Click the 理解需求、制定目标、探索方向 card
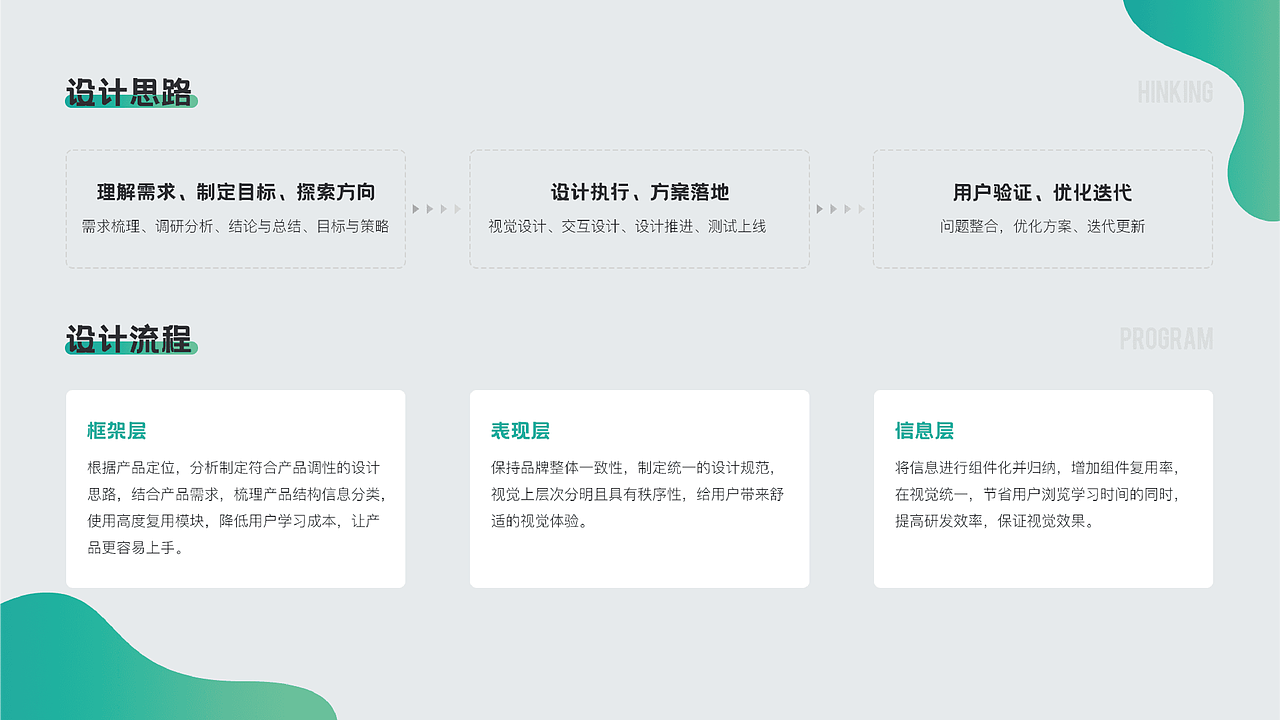 [235, 208]
